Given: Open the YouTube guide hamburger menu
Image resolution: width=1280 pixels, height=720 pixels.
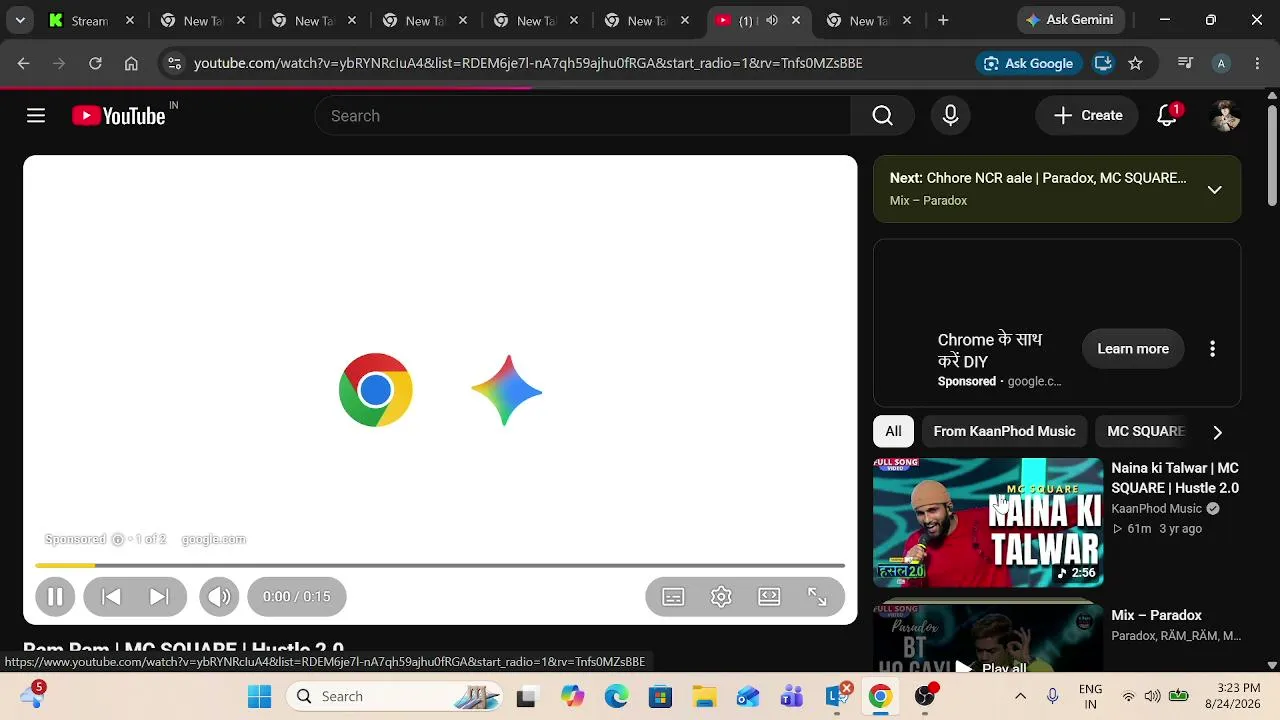Looking at the screenshot, I should tap(36, 116).
